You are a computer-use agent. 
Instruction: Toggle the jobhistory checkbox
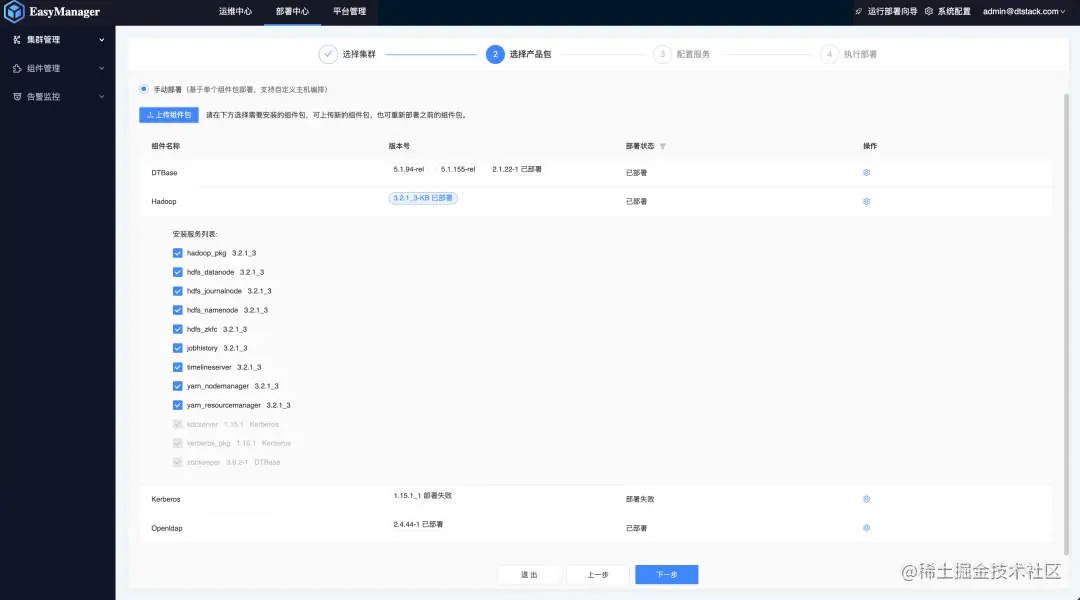pos(178,348)
